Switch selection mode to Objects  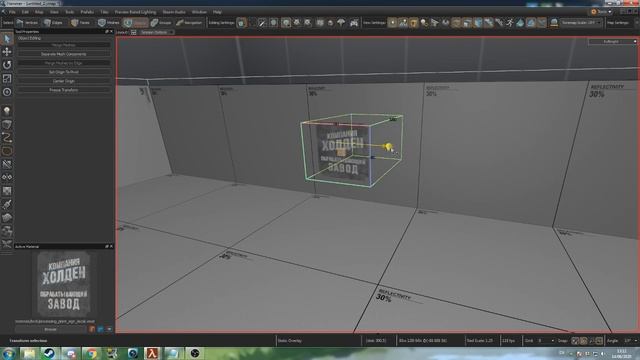(x=136, y=23)
